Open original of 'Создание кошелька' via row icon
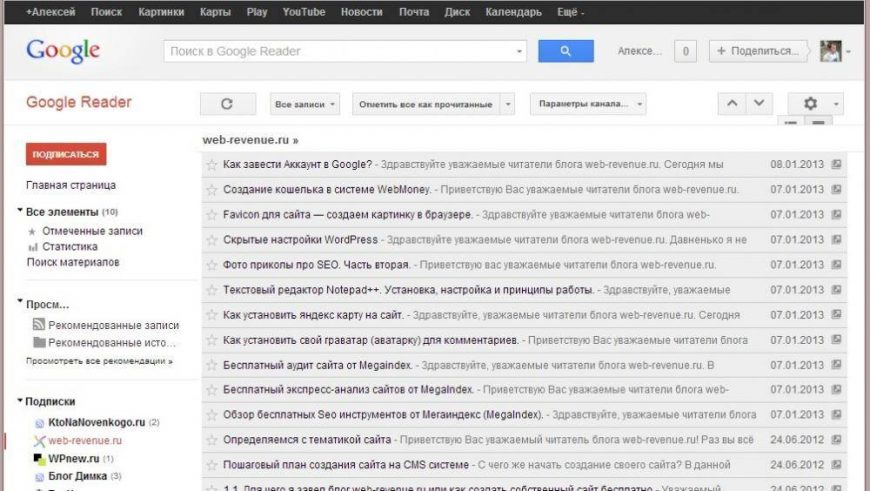This screenshot has height=491, width=870. (836, 189)
